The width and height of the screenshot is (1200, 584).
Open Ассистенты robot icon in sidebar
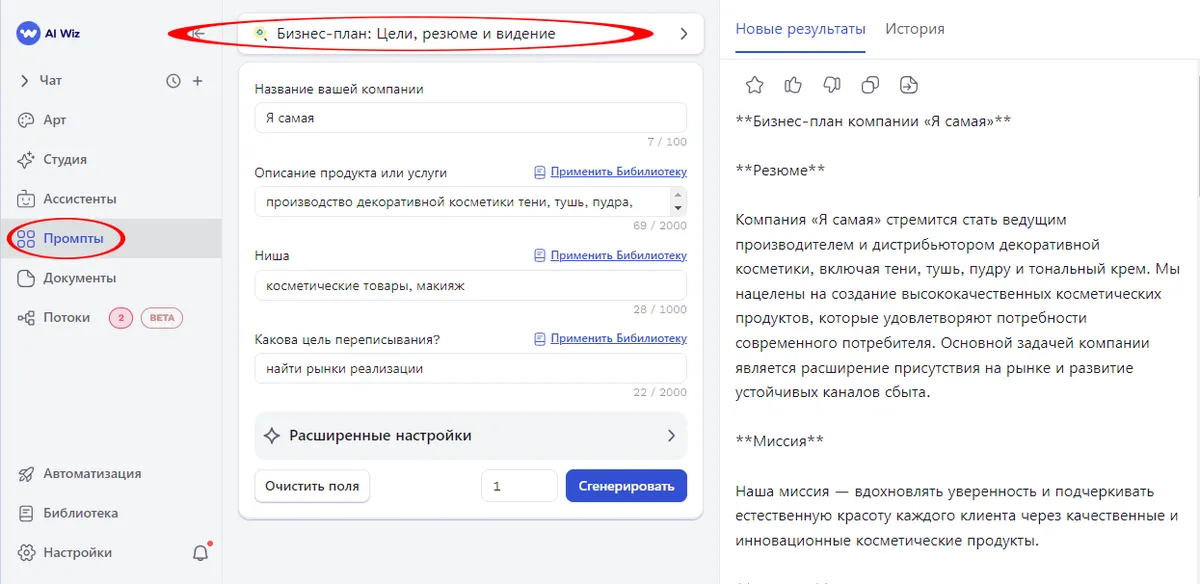[28, 198]
